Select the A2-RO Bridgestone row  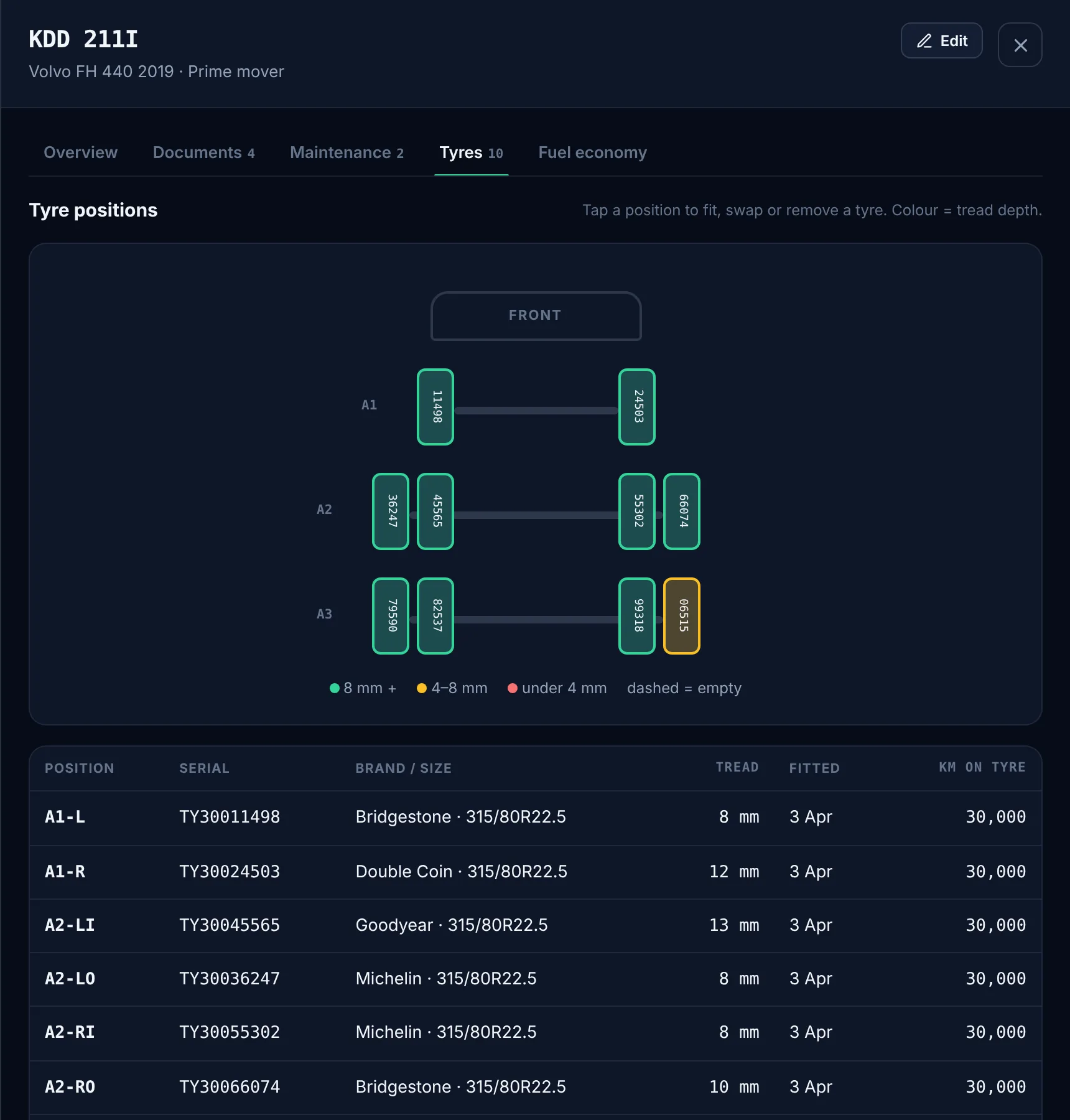pyautogui.click(x=535, y=1088)
